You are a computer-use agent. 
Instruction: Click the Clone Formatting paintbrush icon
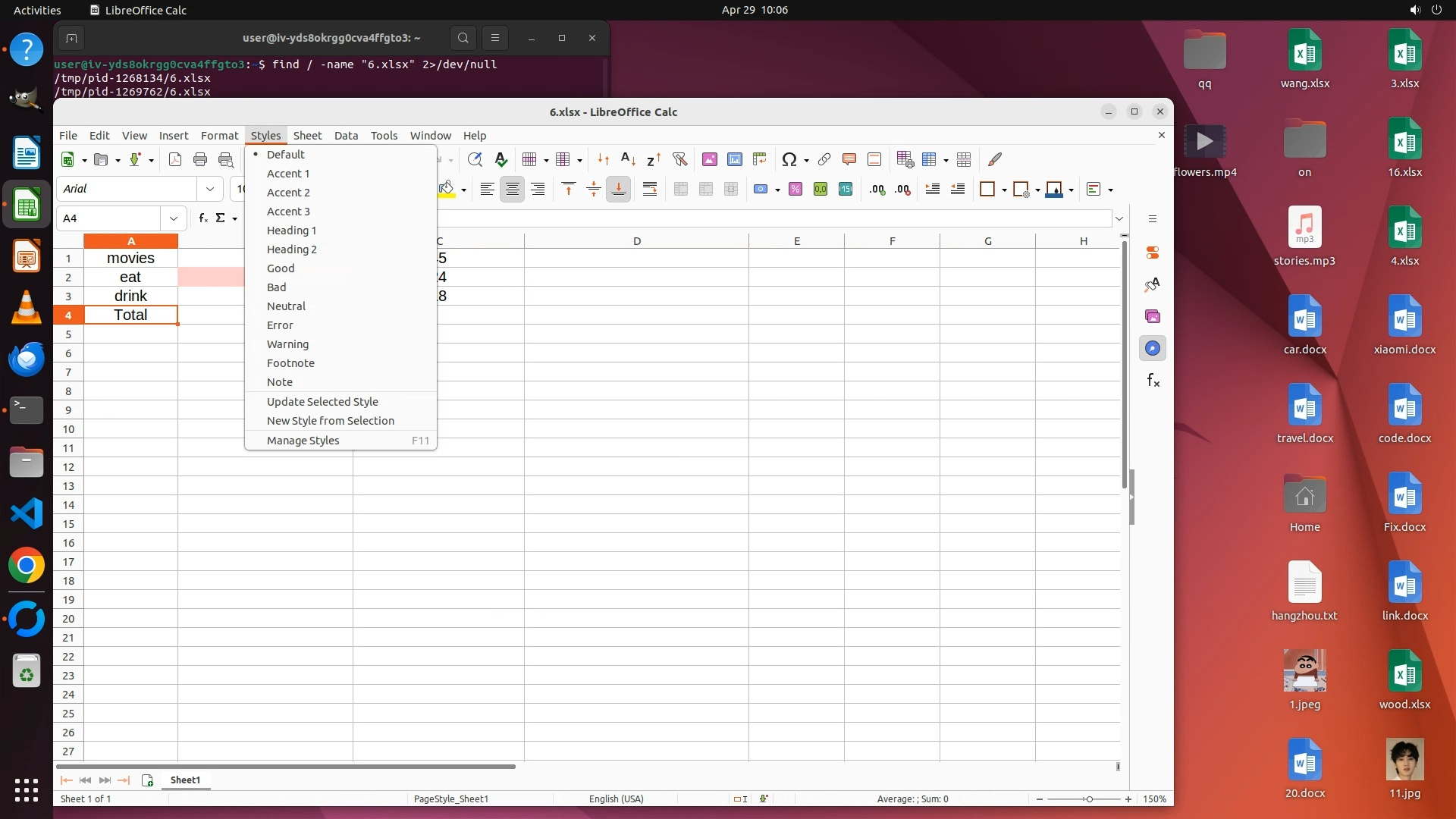[x=995, y=159]
